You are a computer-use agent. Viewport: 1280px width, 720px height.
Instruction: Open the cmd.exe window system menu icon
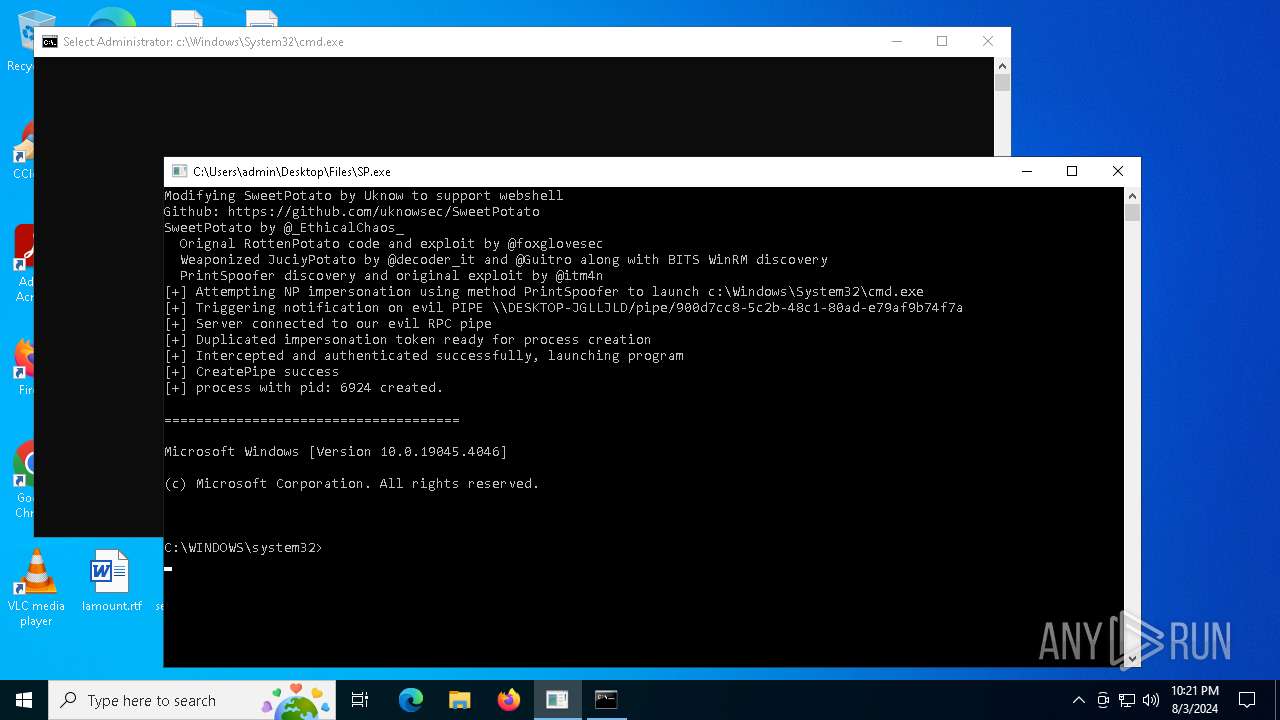click(49, 42)
